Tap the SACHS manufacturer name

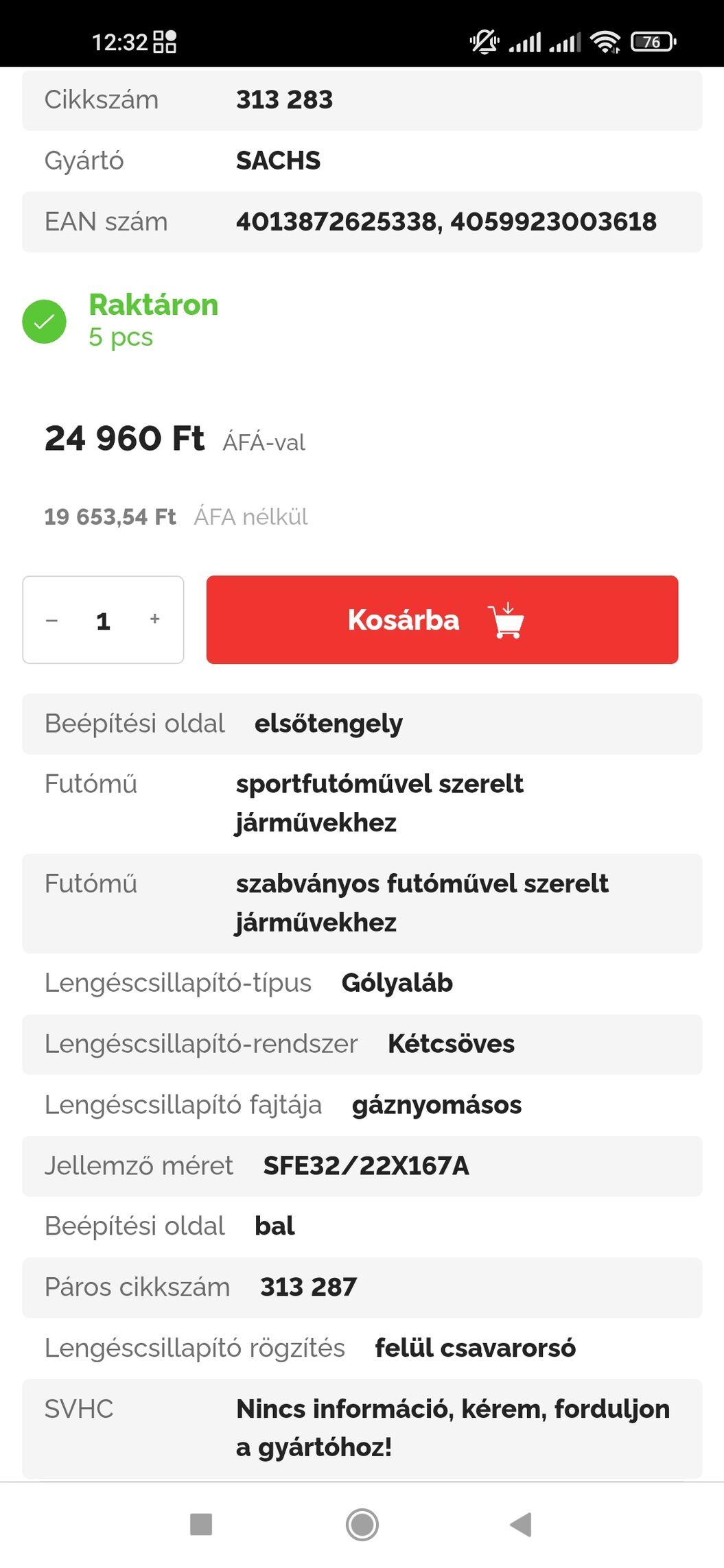coord(278,161)
